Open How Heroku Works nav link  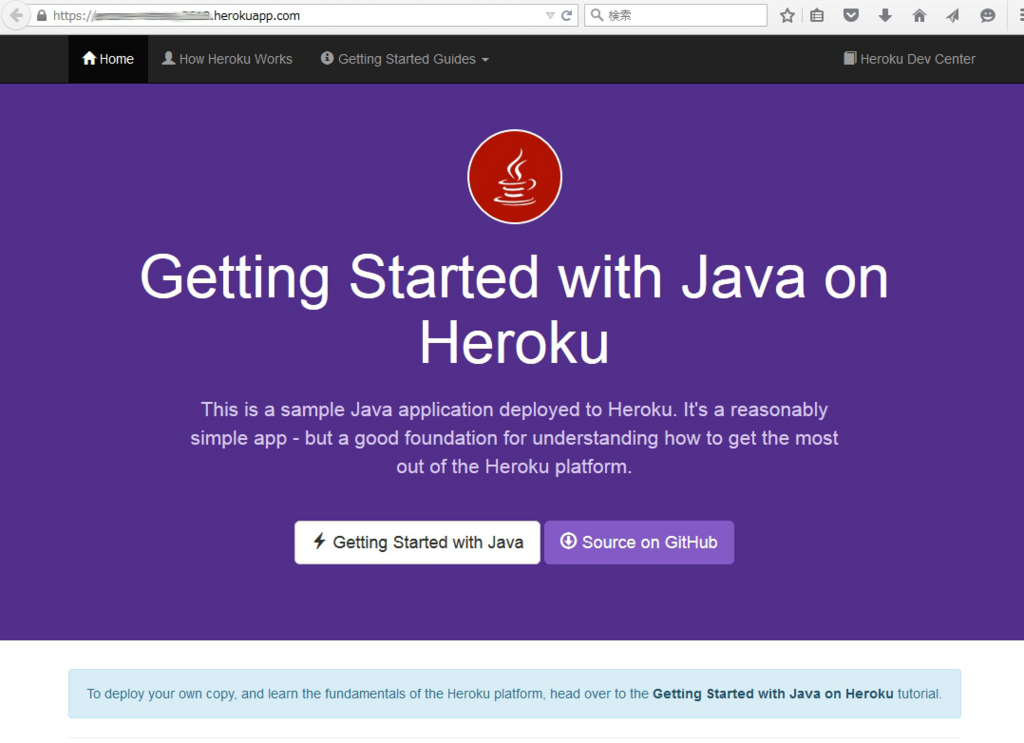pyautogui.click(x=227, y=59)
